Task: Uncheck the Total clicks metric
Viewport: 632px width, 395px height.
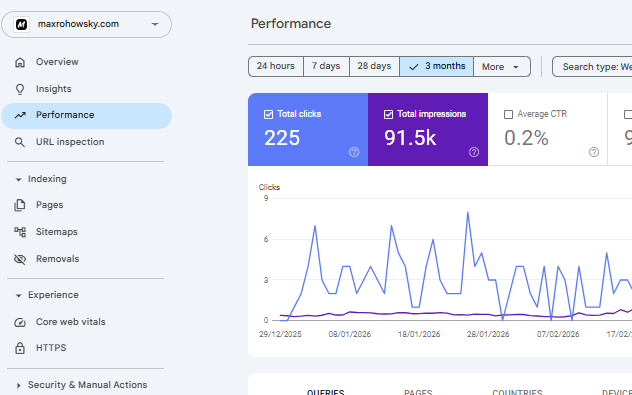Action: point(268,114)
